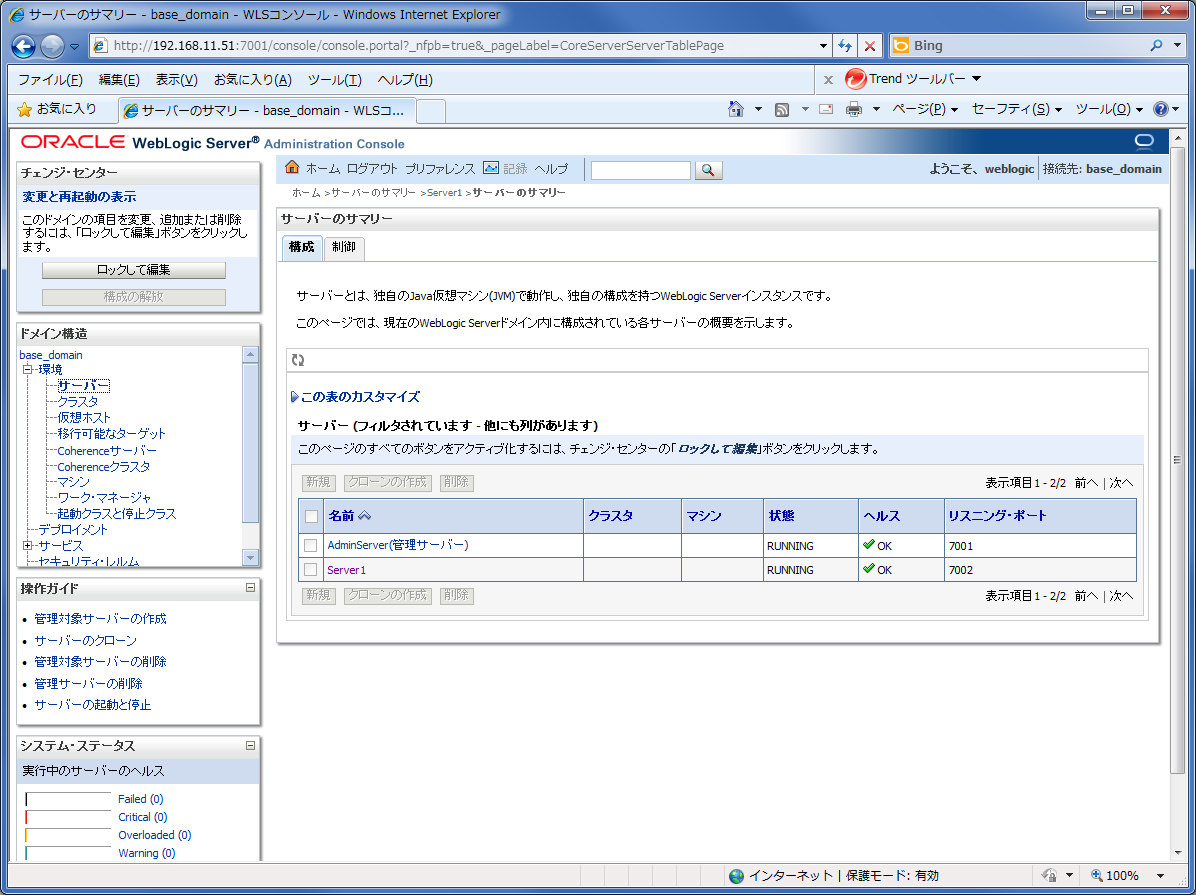Switch to the 制御 tab
Image resolution: width=1196 pixels, height=895 pixels.
[x=344, y=247]
